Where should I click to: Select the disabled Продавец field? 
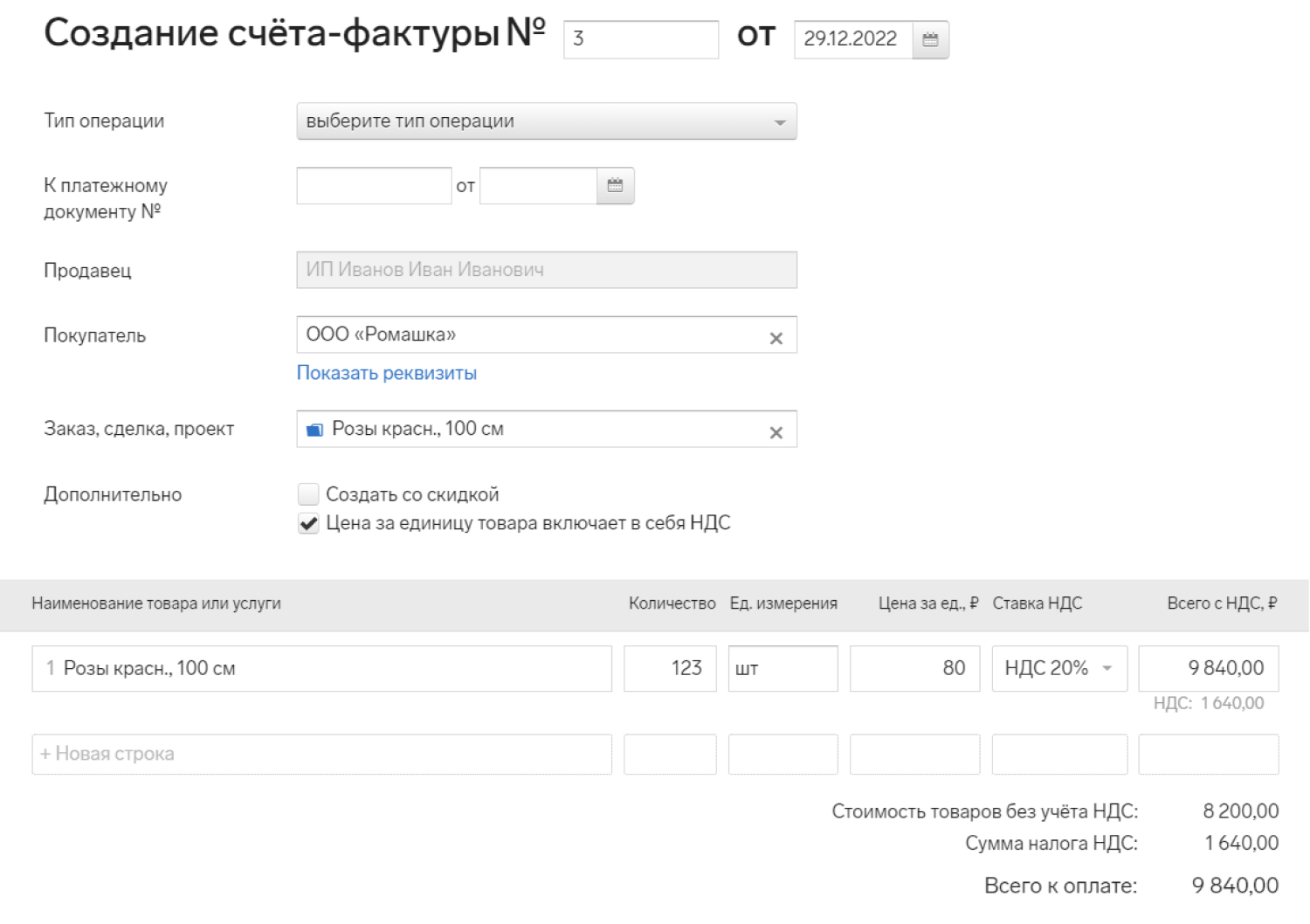tap(547, 270)
